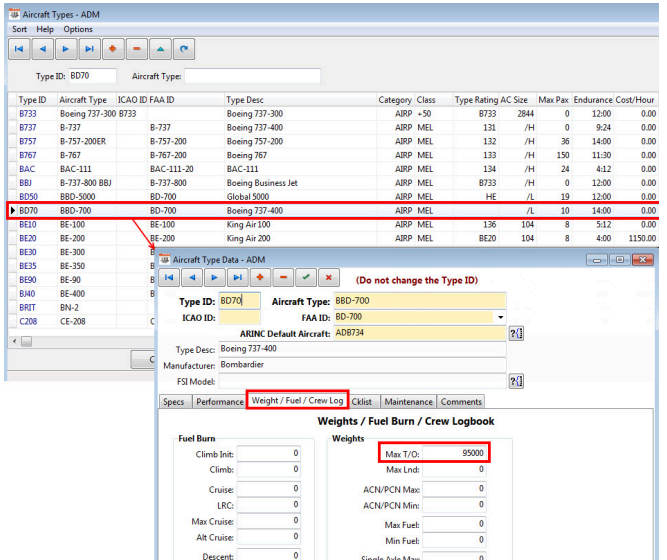Screen dimensions: 667x560
Task: Go to previous record in Aircraft Type Data window
Action: pyautogui.click(x=192, y=278)
